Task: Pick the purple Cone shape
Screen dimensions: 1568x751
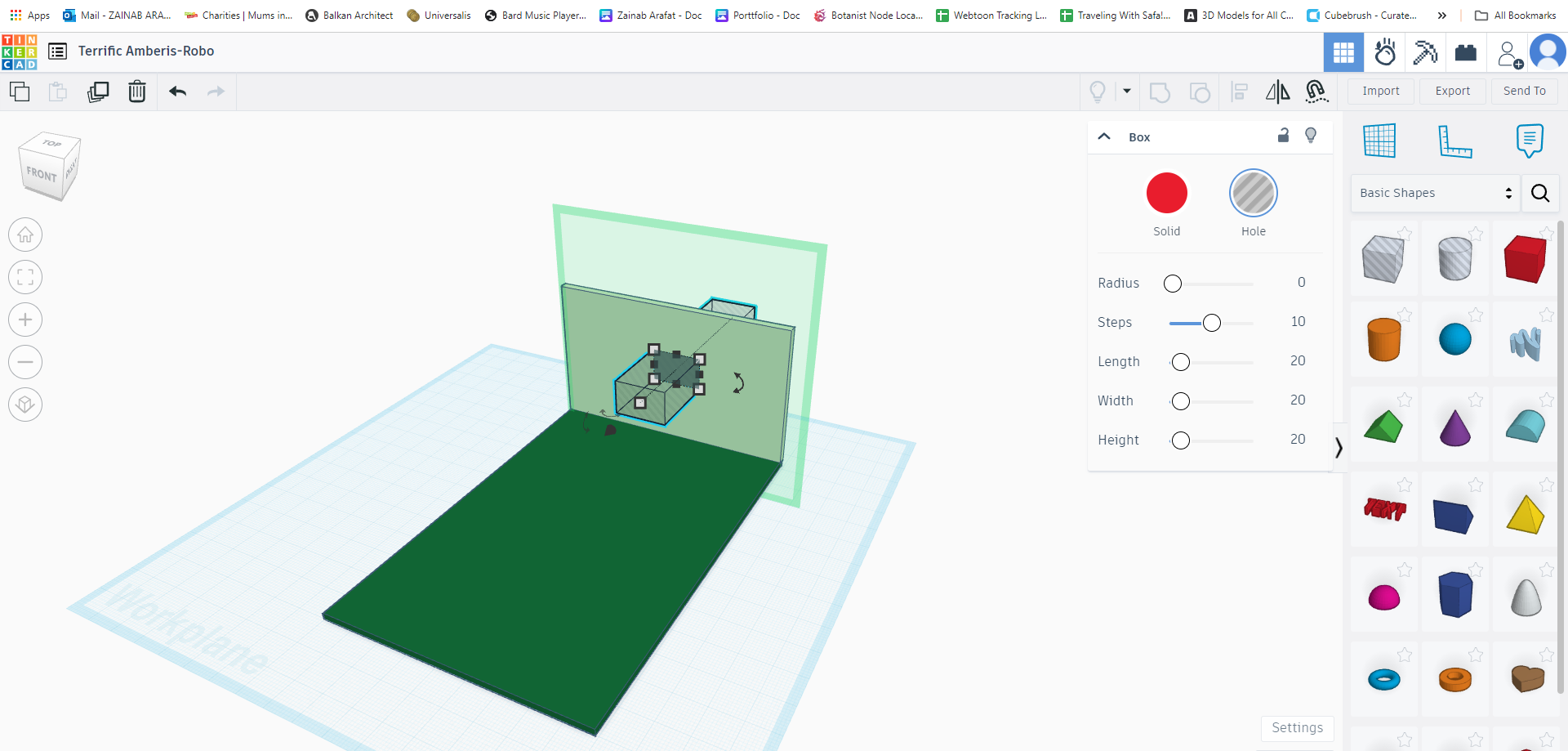Action: point(1454,428)
